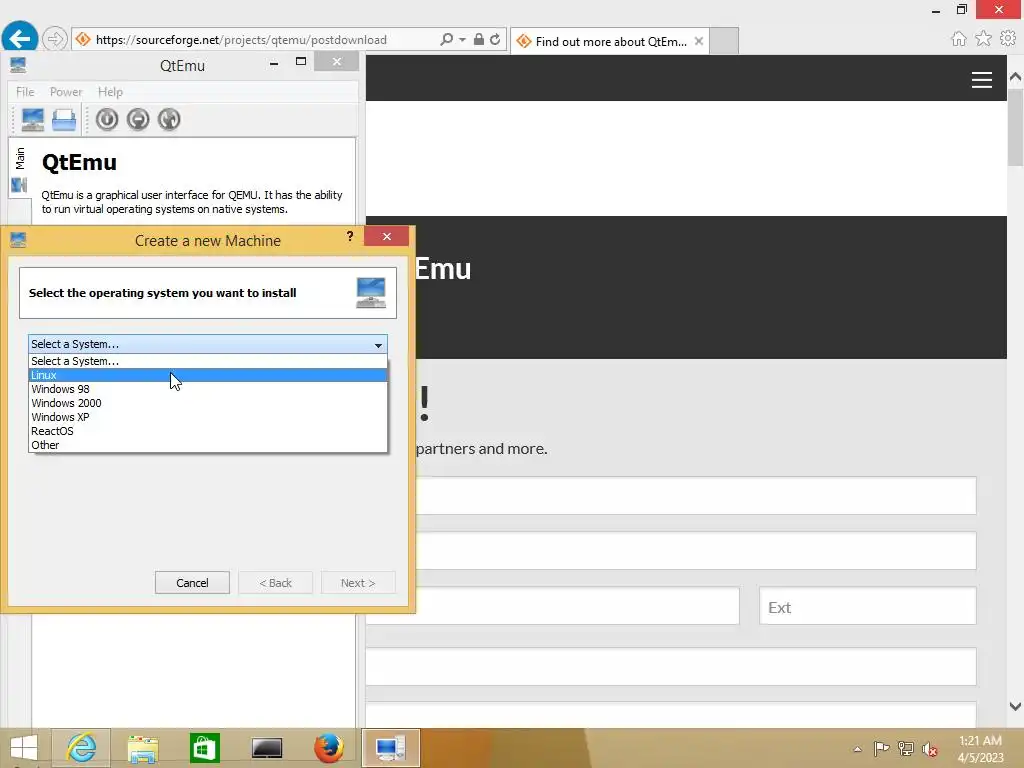Click the QtEmu taskbar icon
Screen dimensions: 1024x768
(x=391, y=748)
